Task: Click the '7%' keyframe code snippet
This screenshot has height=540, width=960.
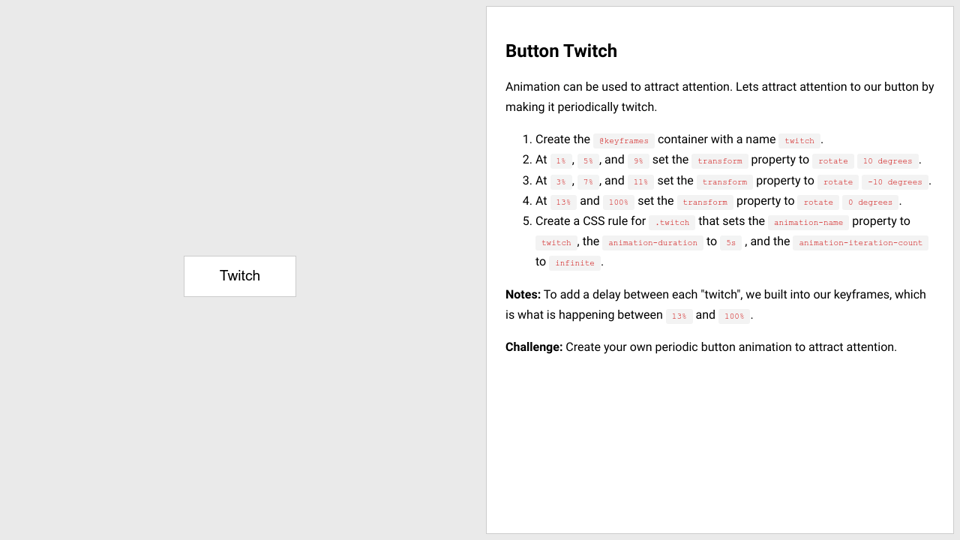Action: point(588,182)
